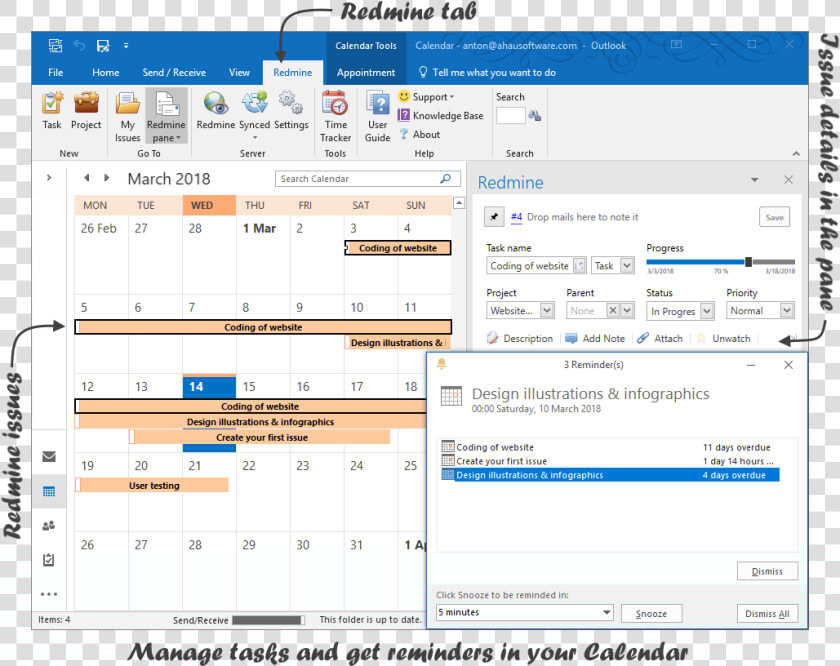Select Coding of website reminder row

coord(610,447)
